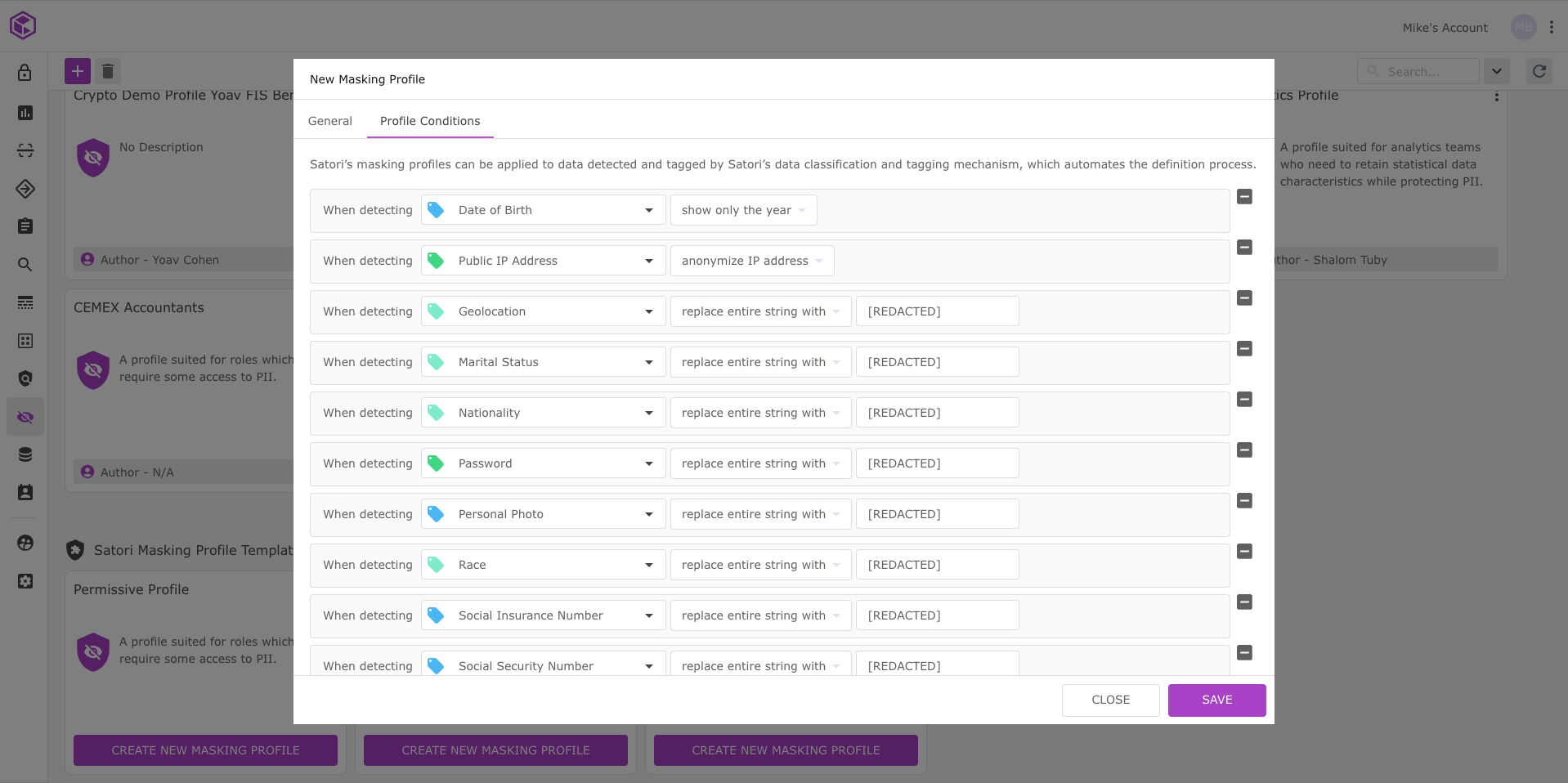1568x783 pixels.
Task: Click the CLOSE button
Action: tap(1110, 700)
